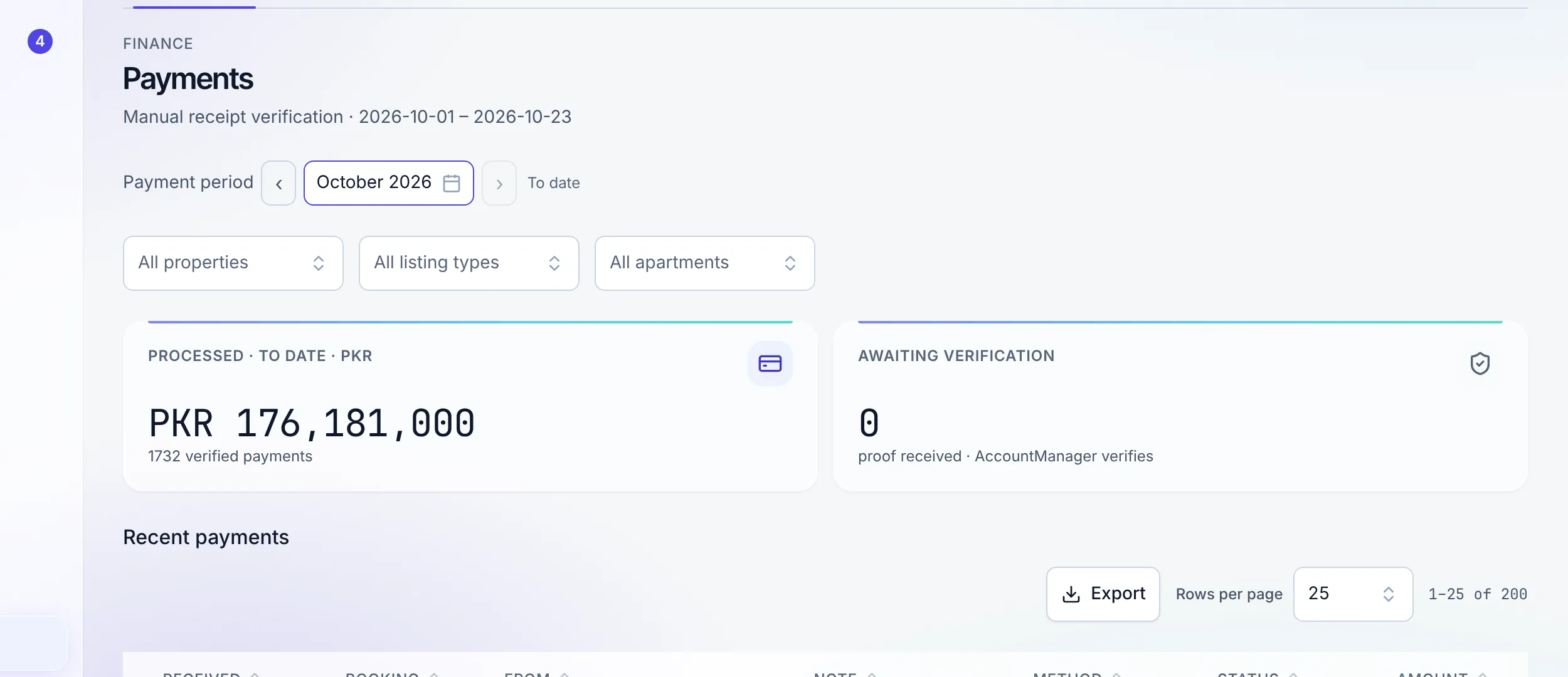Change Rows per page value 25
Viewport: 1568px width, 677px height.
[1353, 594]
